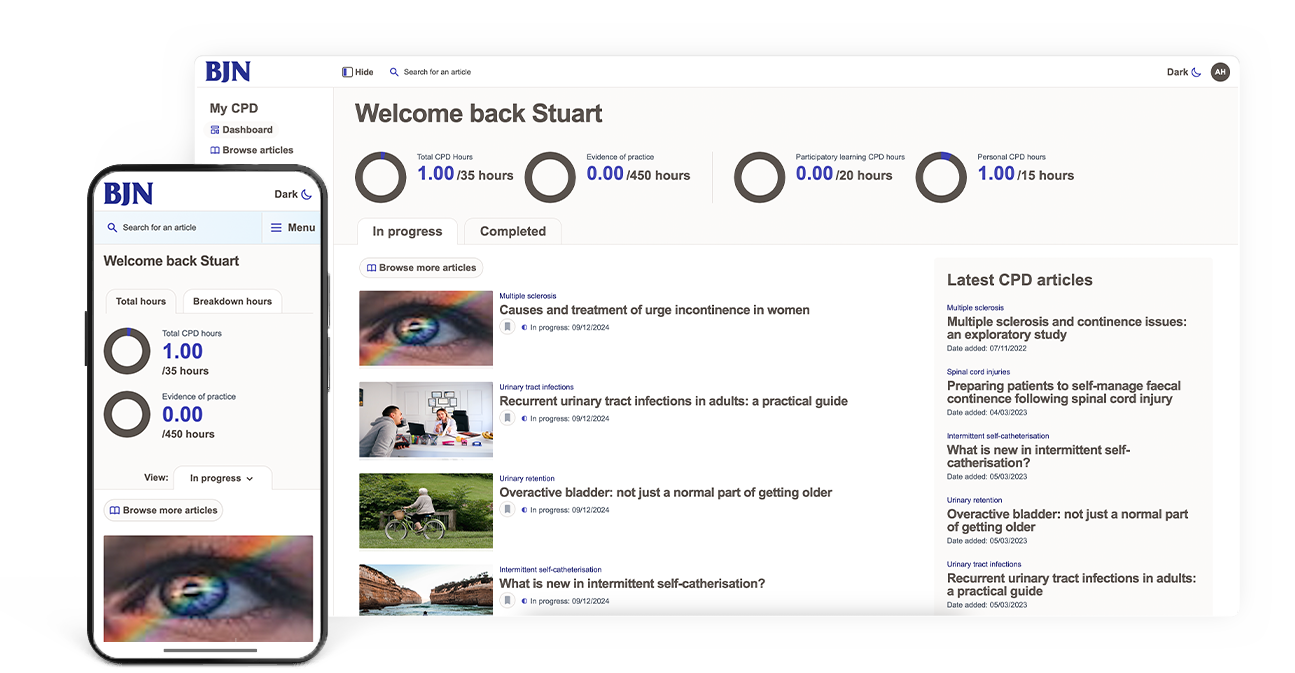Screen dimensions: 1295x673
Task: Switch to the Breakdown hours tab on mobile
Action: (232, 301)
